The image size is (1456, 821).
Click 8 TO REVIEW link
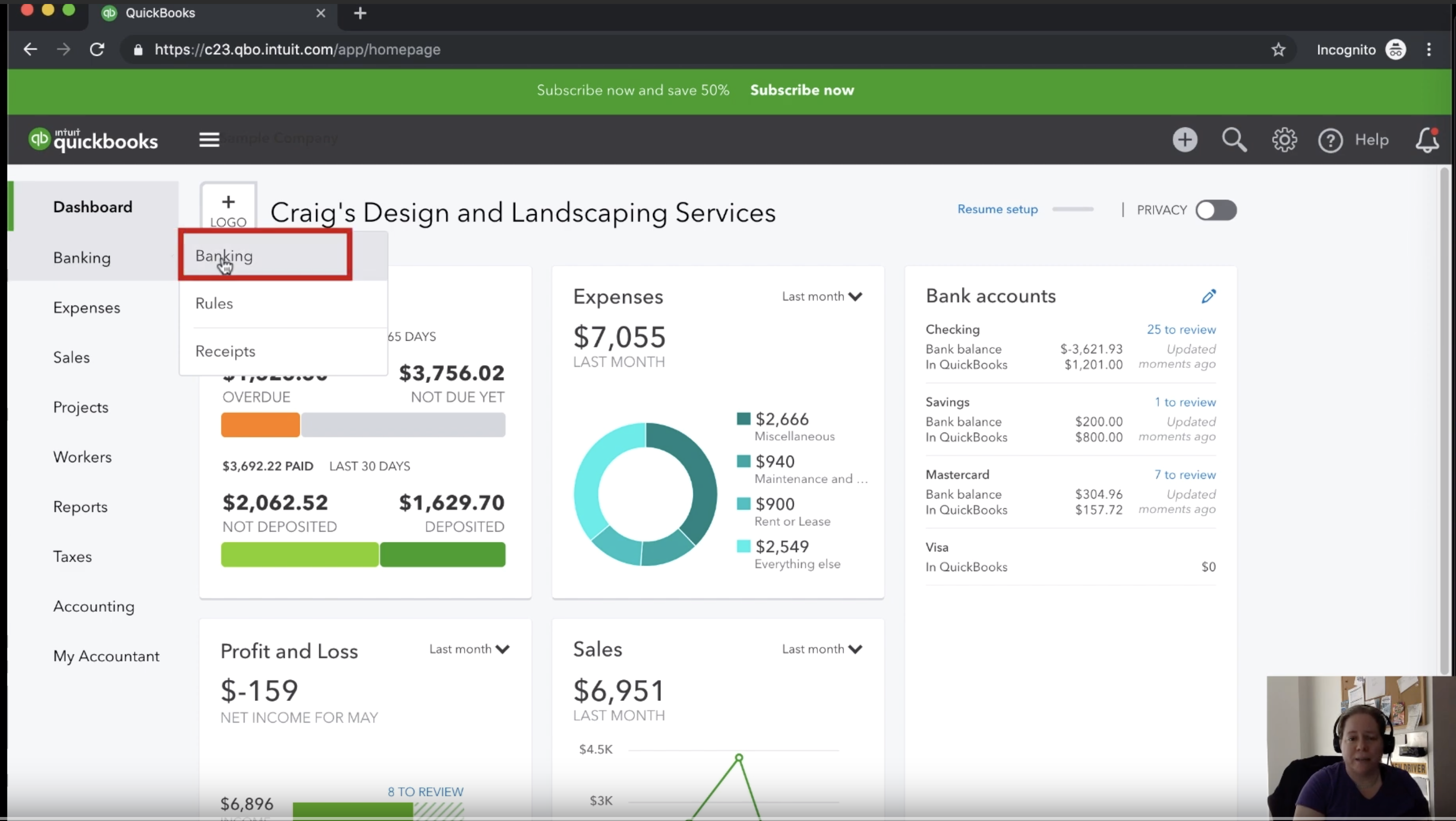425,791
